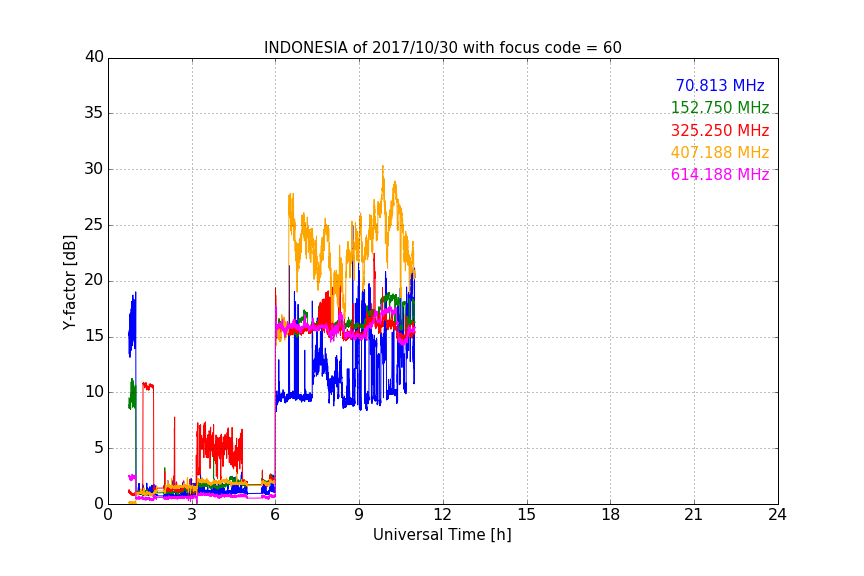Viewport: 864px width, 576px height.
Task: Click the x-axis tick label 24
Action: (x=777, y=515)
